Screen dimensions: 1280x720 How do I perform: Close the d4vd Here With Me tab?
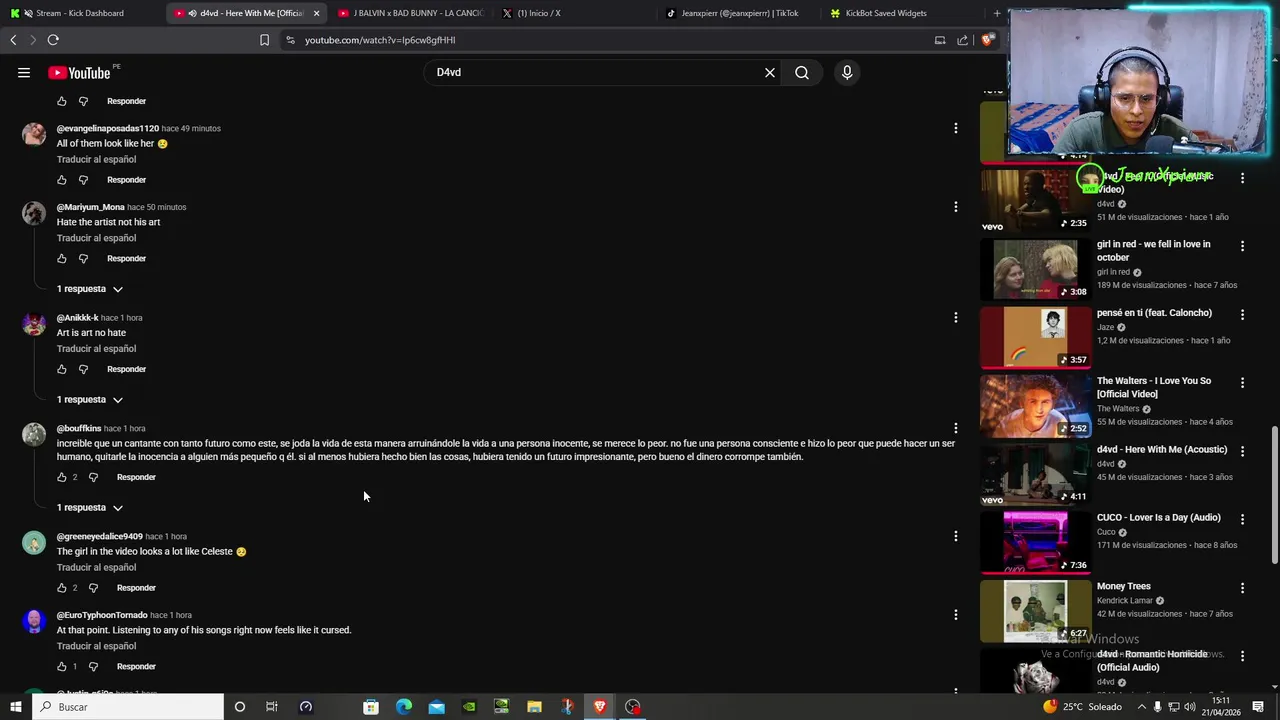[316, 13]
